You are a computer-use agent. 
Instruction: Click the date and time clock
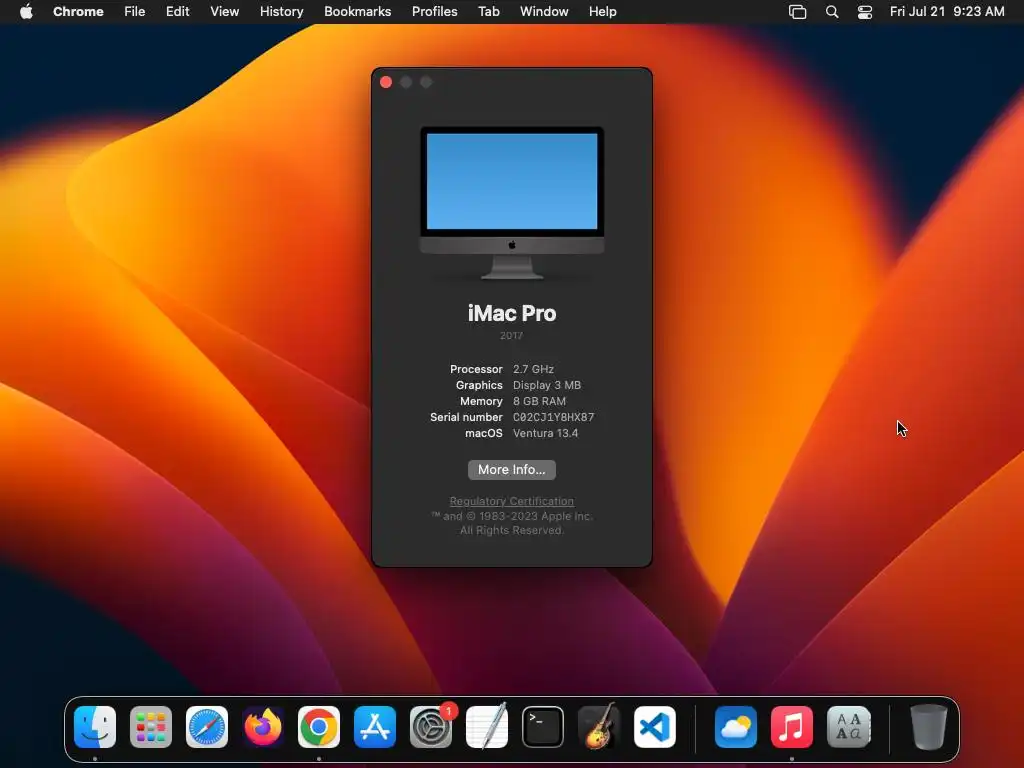(x=947, y=12)
